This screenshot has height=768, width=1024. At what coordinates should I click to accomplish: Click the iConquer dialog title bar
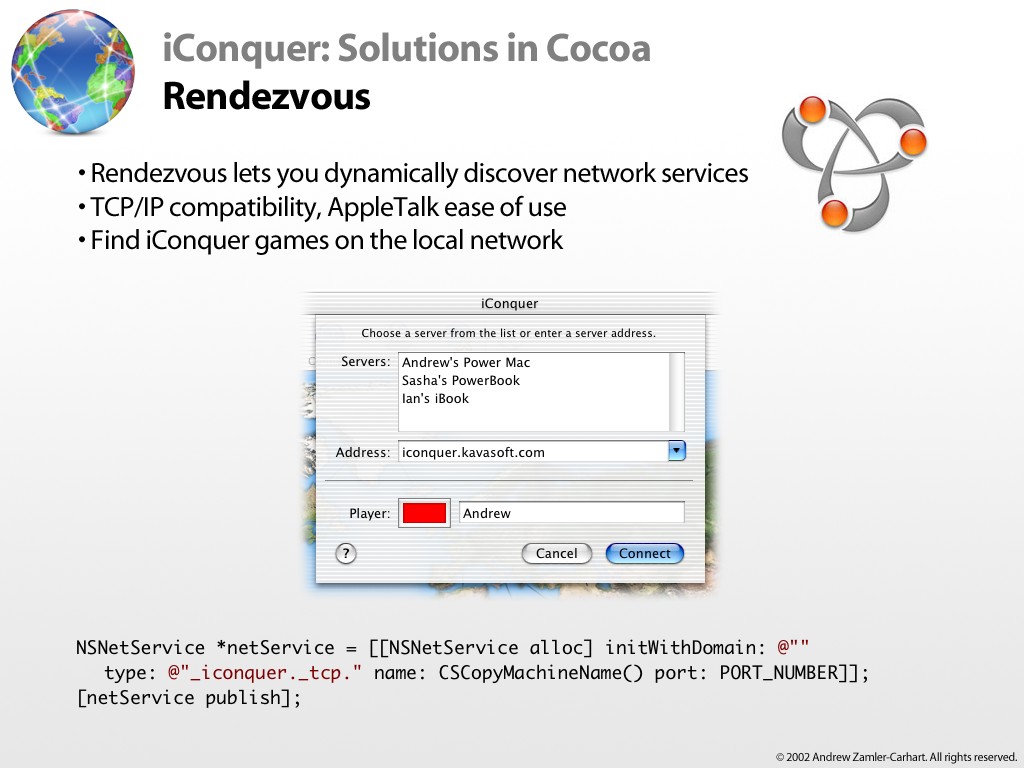[510, 303]
